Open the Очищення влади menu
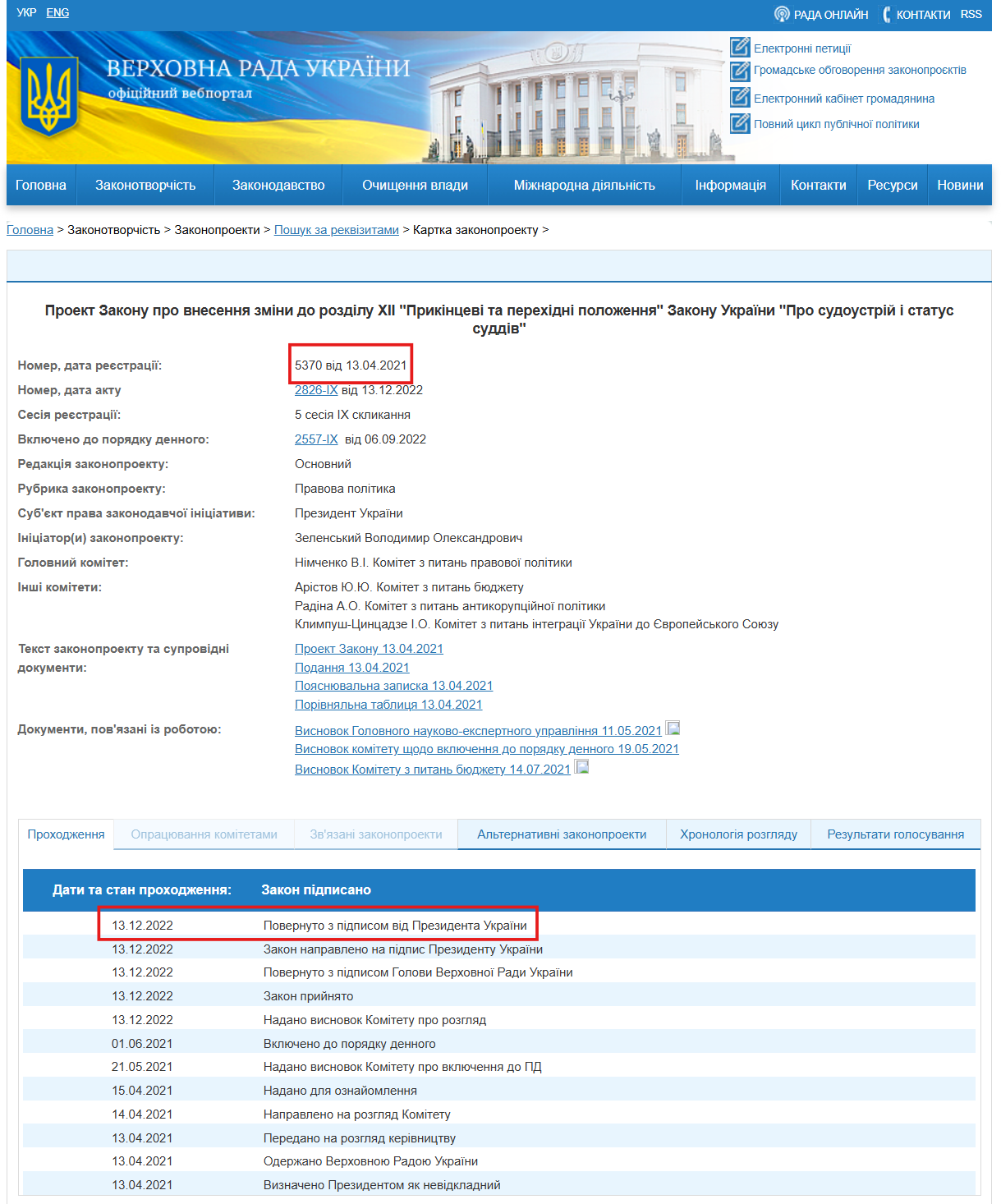The width and height of the screenshot is (1001, 1204). click(x=415, y=185)
